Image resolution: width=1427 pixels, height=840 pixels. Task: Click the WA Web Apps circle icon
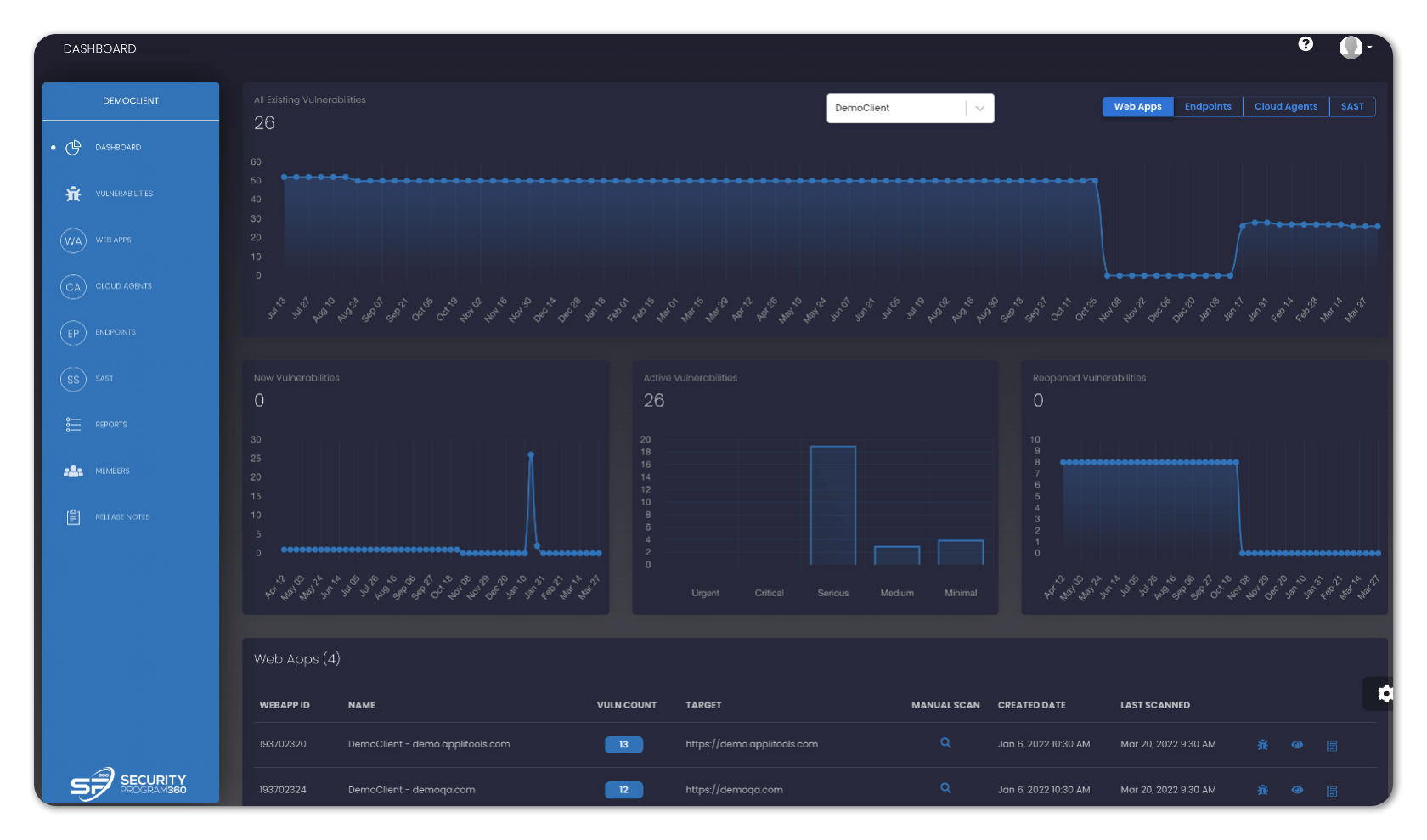tap(74, 240)
